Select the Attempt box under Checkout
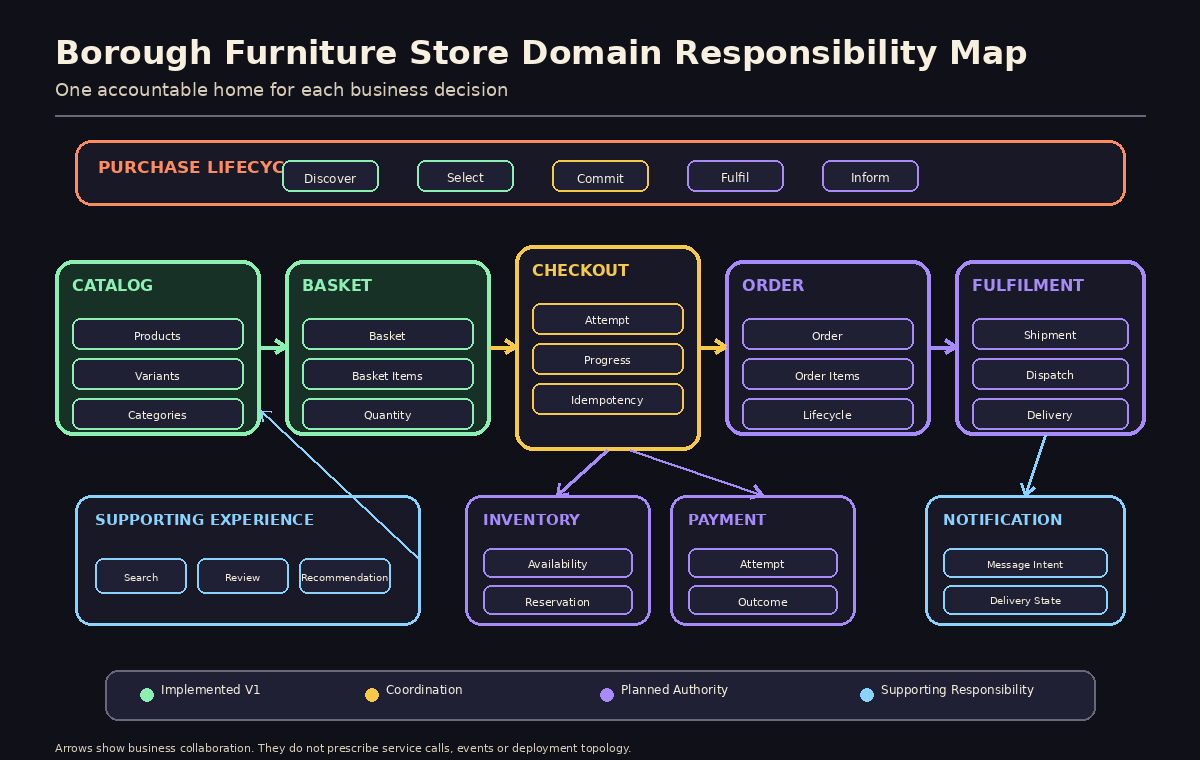Screen dimensions: 1200x760 tap(608, 319)
